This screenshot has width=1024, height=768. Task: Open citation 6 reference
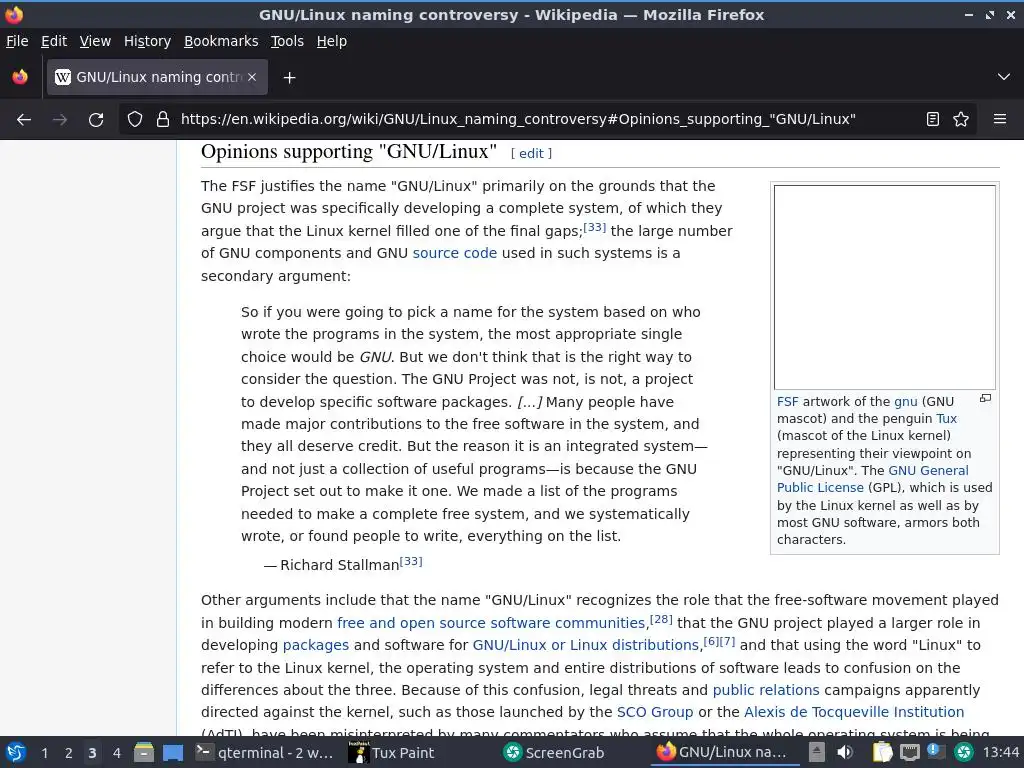[x=711, y=641]
